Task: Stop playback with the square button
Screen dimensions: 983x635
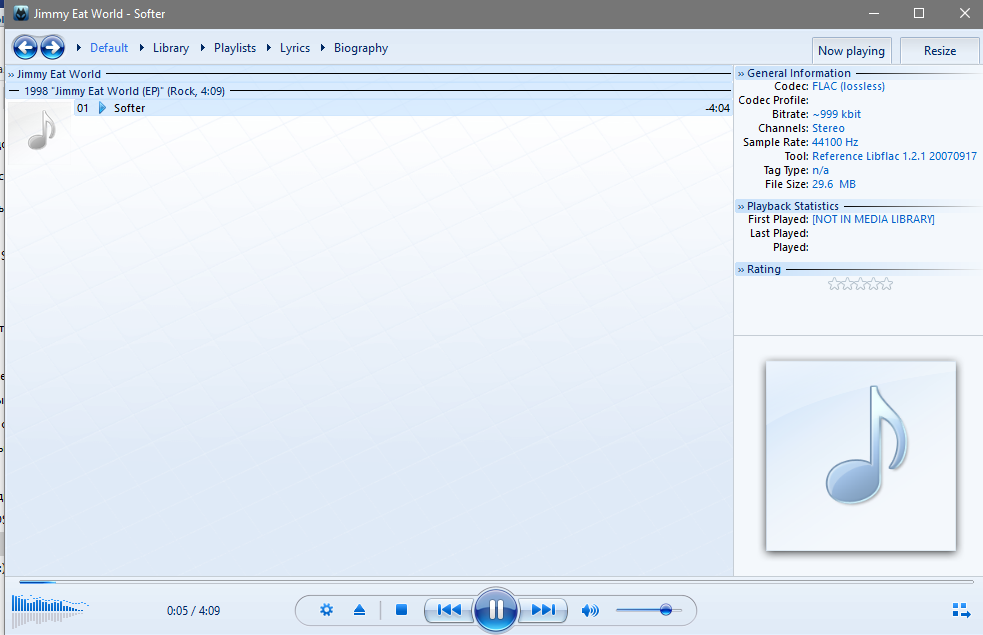Action: tap(402, 609)
